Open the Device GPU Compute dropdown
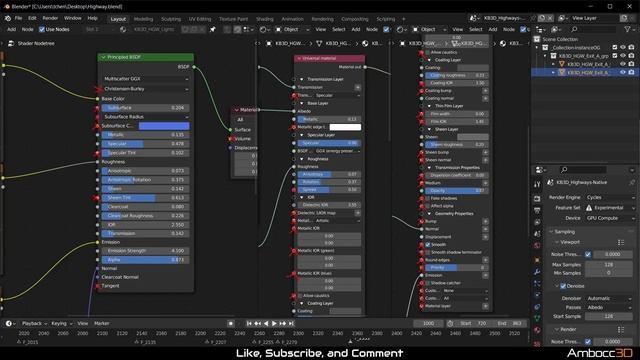This screenshot has width=640, height=360. [610, 218]
